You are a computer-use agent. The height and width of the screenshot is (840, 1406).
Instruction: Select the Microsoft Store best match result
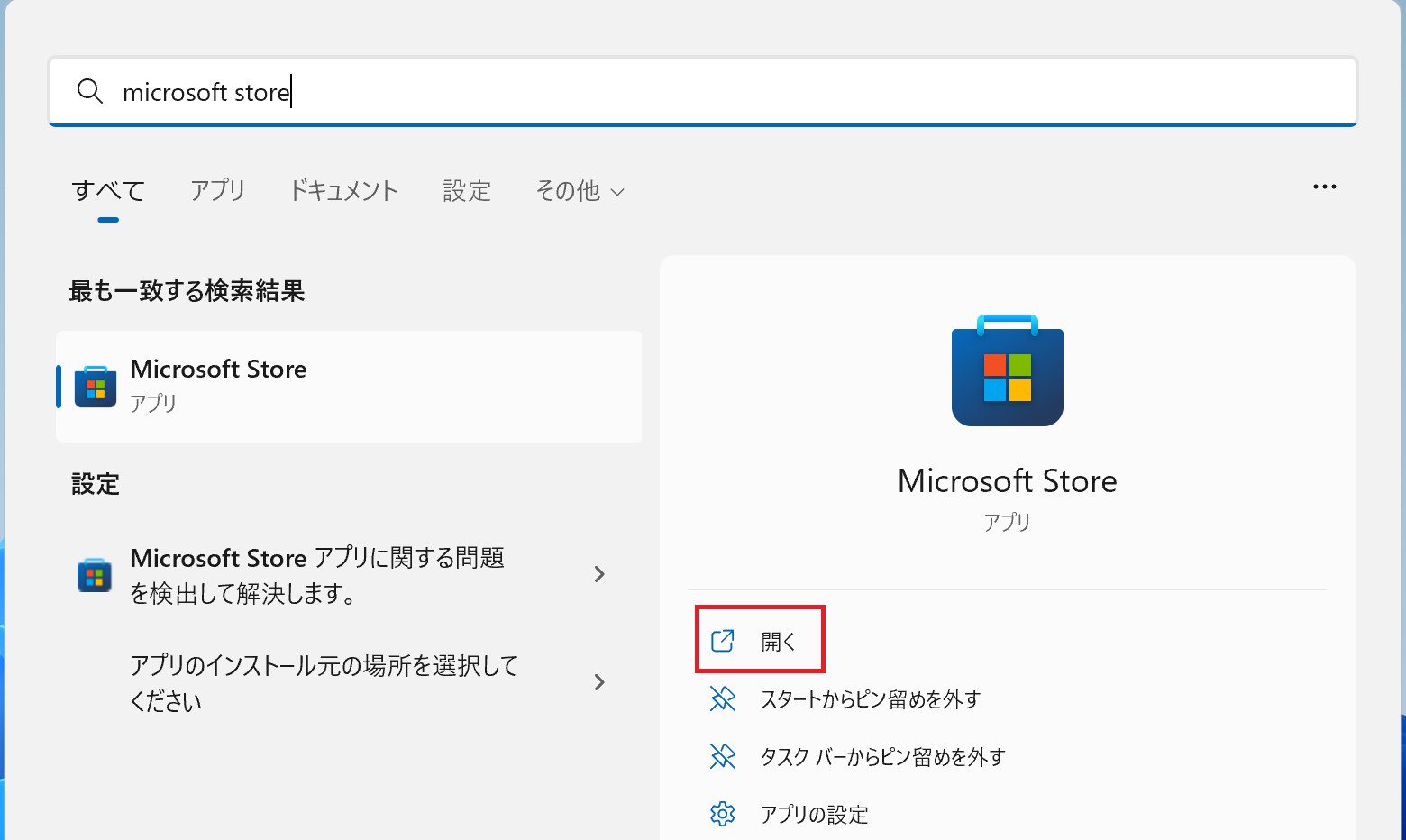pos(349,386)
